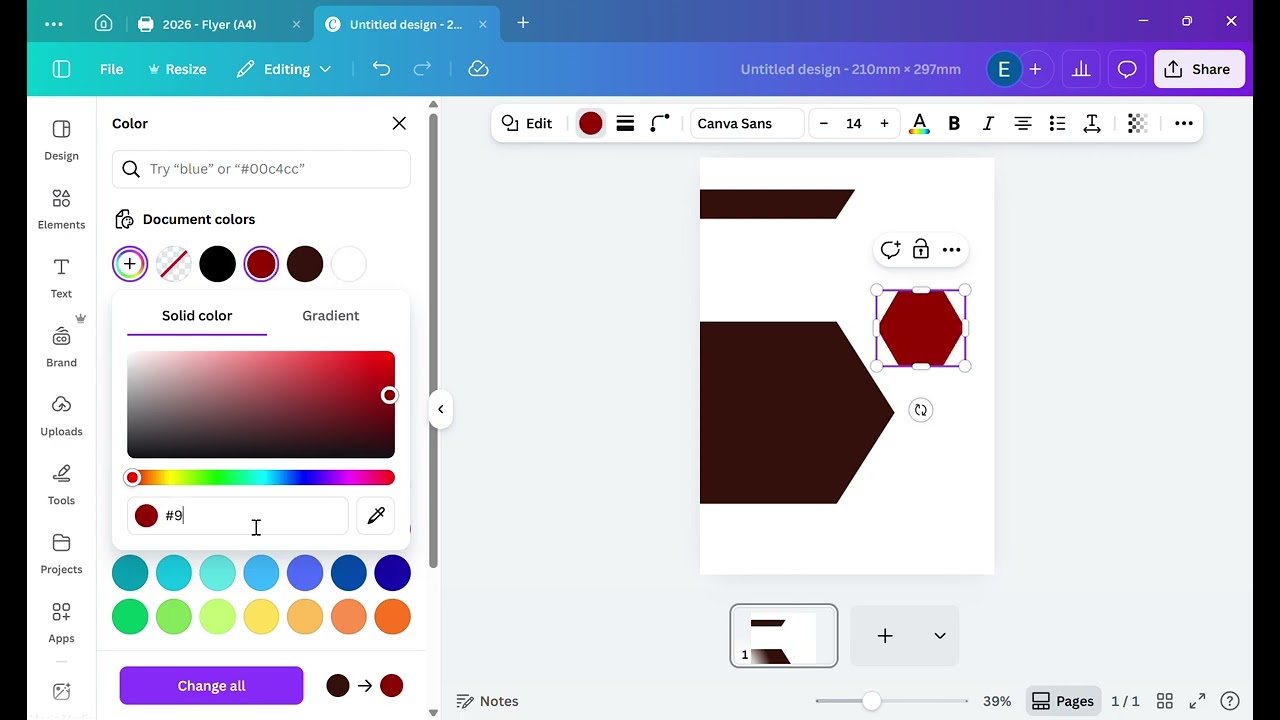Click the zoom slider handle
This screenshot has width=1280, height=720.
tap(872, 701)
